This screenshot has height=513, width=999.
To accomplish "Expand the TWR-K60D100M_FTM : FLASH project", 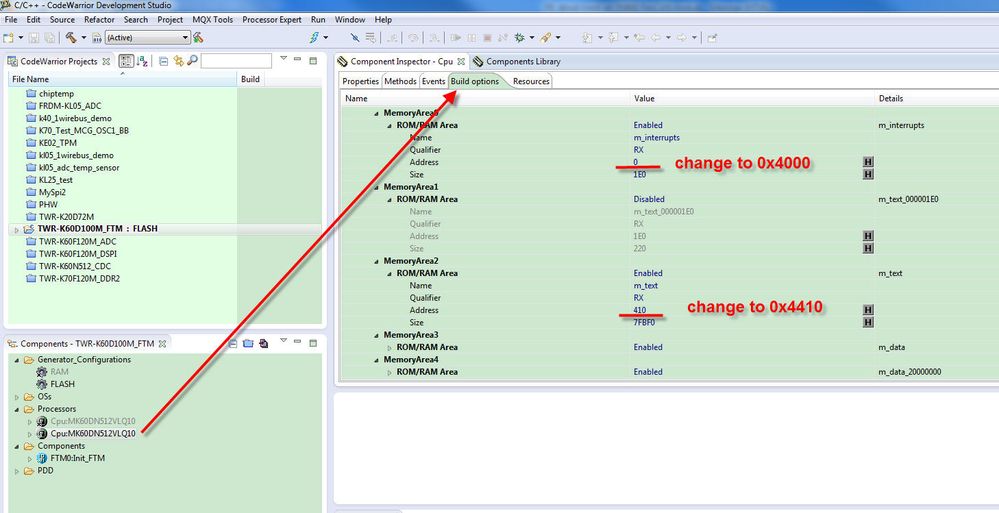I will pyautogui.click(x=17, y=229).
